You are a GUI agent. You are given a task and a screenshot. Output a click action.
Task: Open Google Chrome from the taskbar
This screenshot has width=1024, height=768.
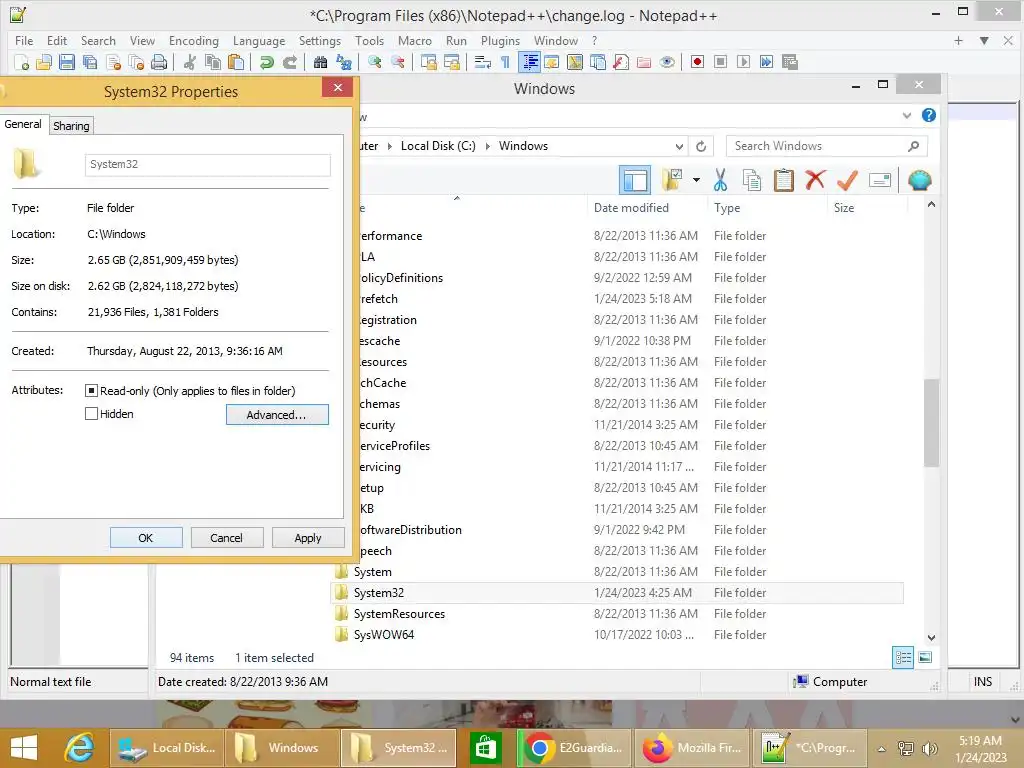pos(574,748)
